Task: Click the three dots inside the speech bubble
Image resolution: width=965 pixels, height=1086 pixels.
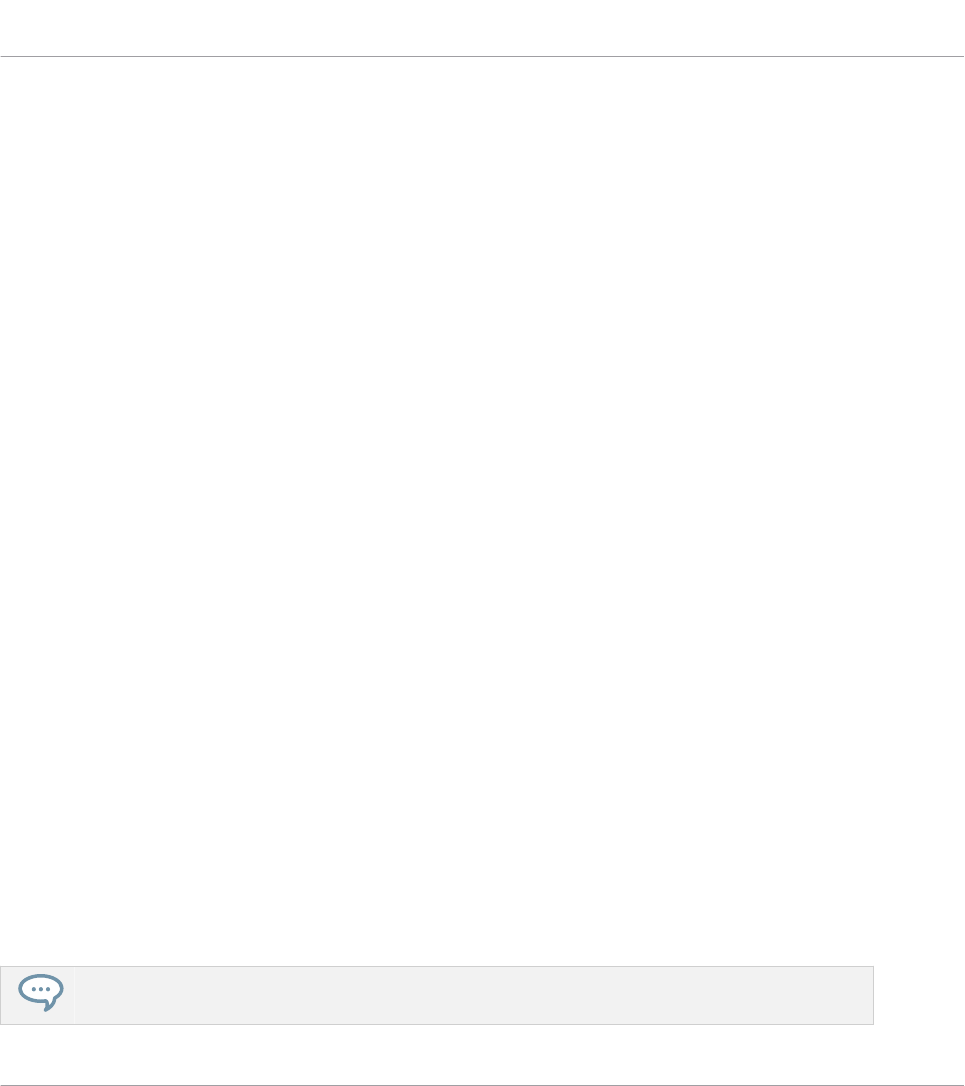Action: [x=41, y=989]
